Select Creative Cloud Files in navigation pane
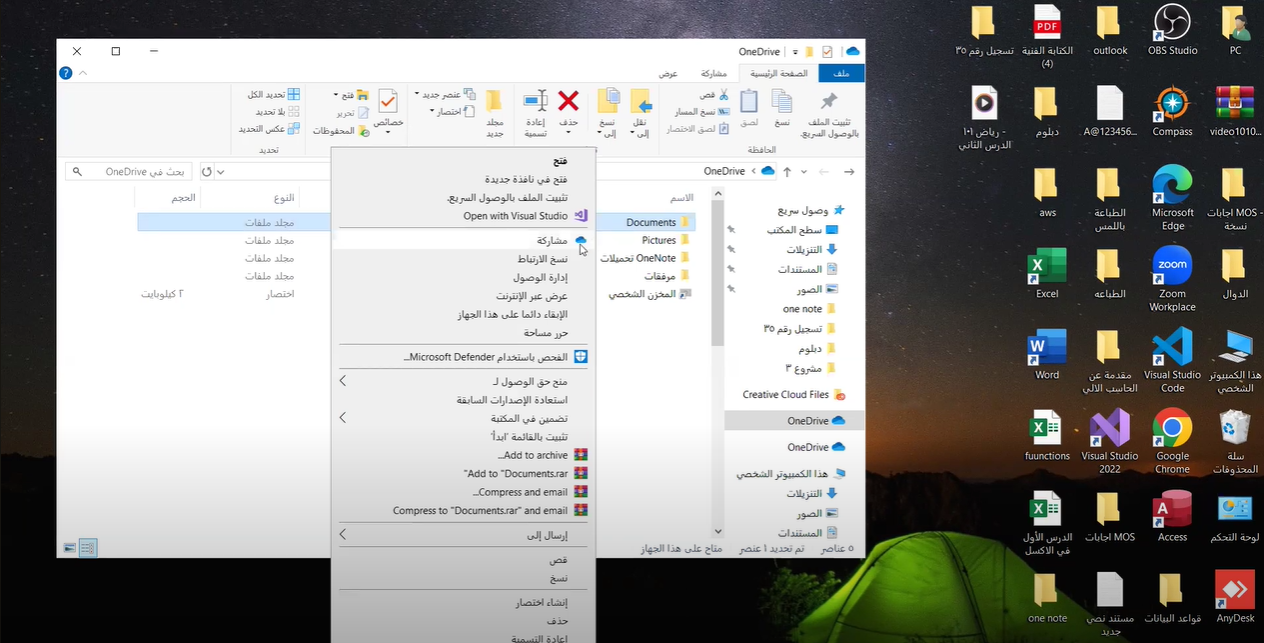The height and width of the screenshot is (643, 1264). tap(785, 395)
